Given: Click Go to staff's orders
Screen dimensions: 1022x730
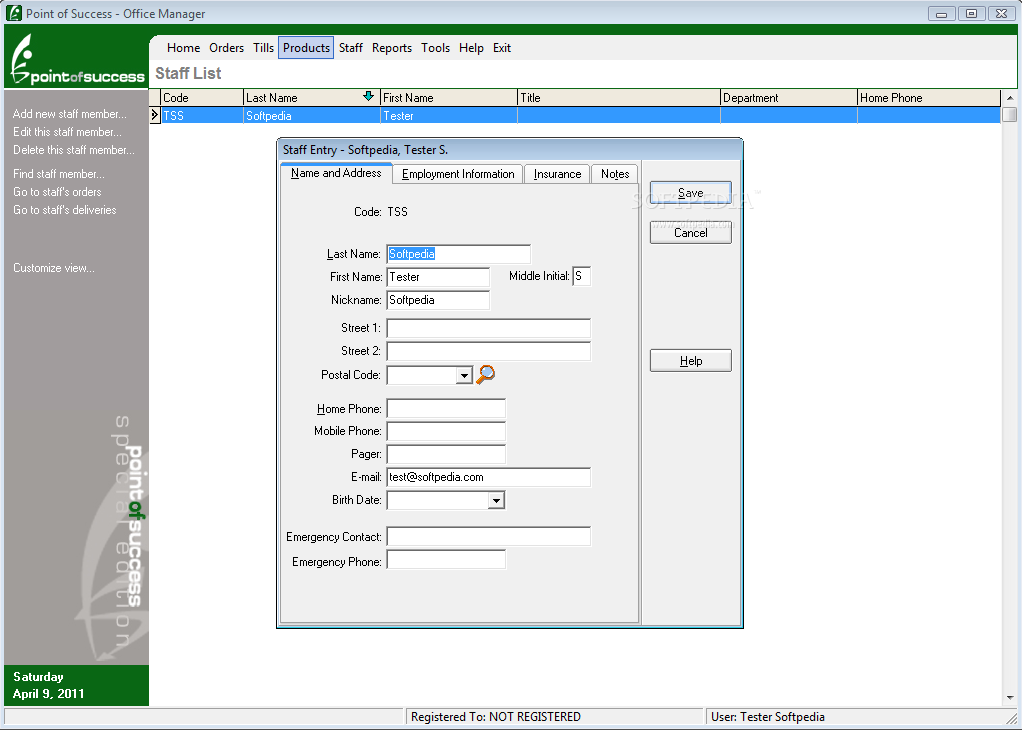Looking at the screenshot, I should [57, 192].
